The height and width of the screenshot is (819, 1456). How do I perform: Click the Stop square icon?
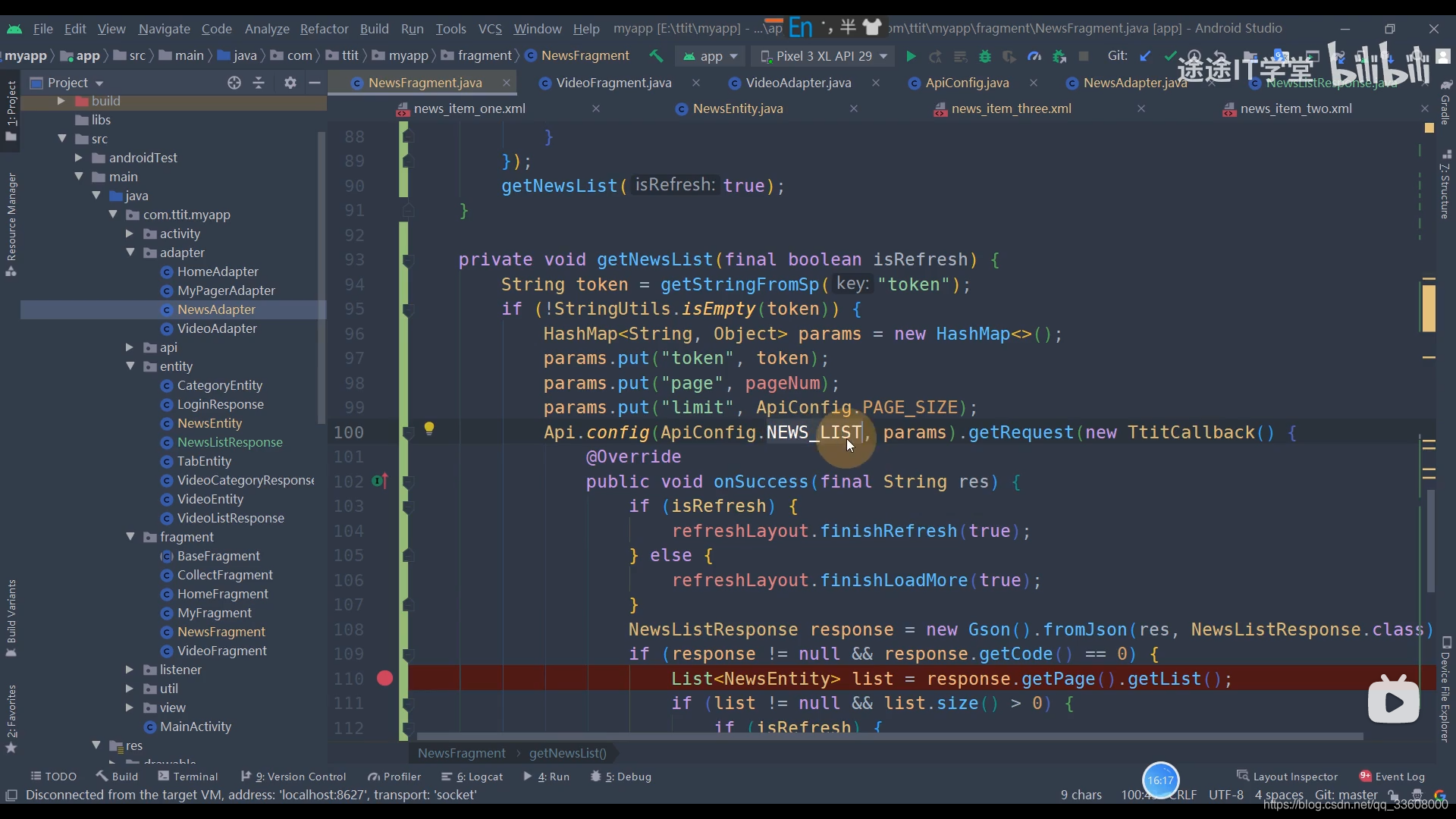[1084, 56]
